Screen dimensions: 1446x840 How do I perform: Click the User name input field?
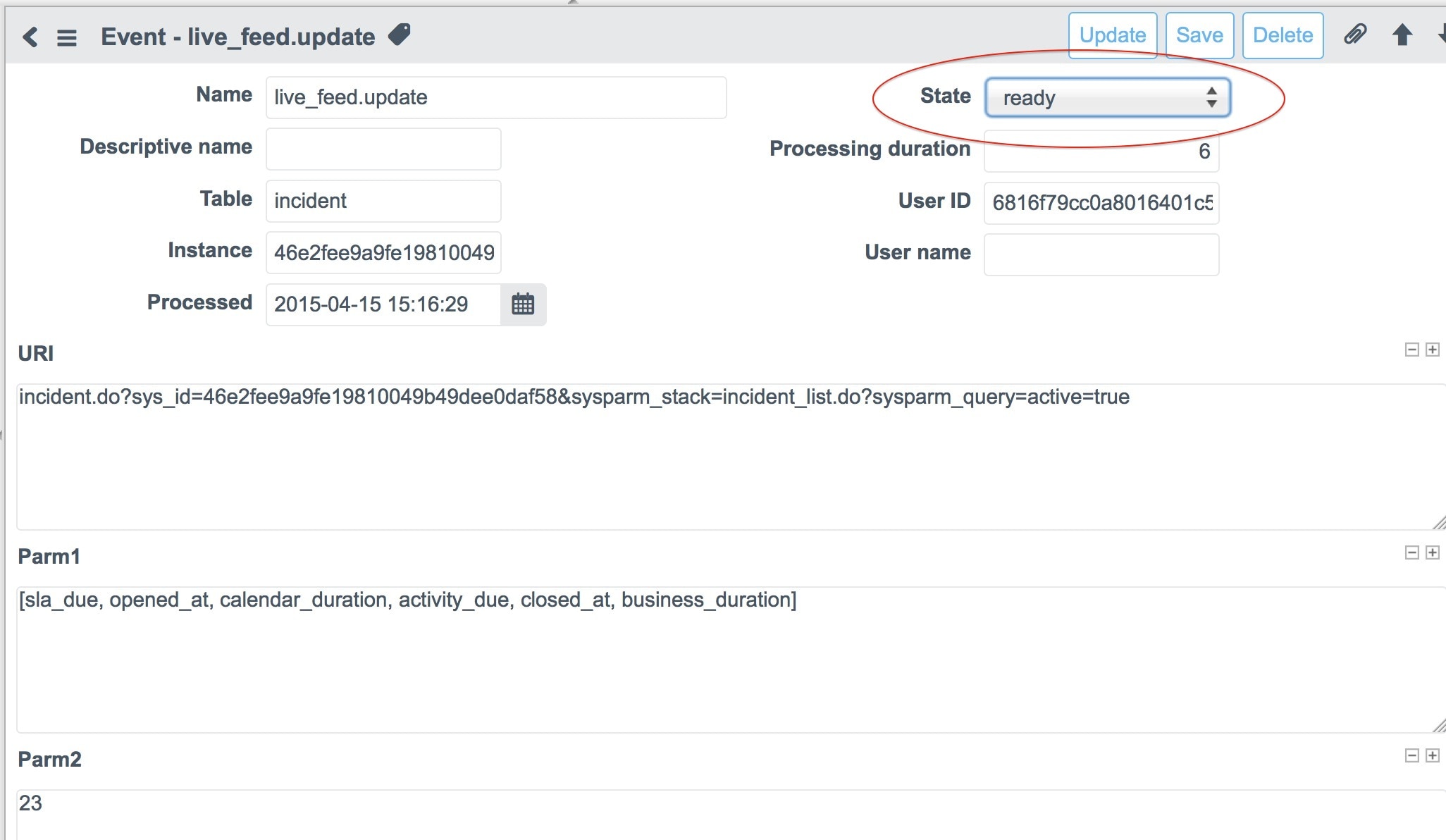point(1101,254)
